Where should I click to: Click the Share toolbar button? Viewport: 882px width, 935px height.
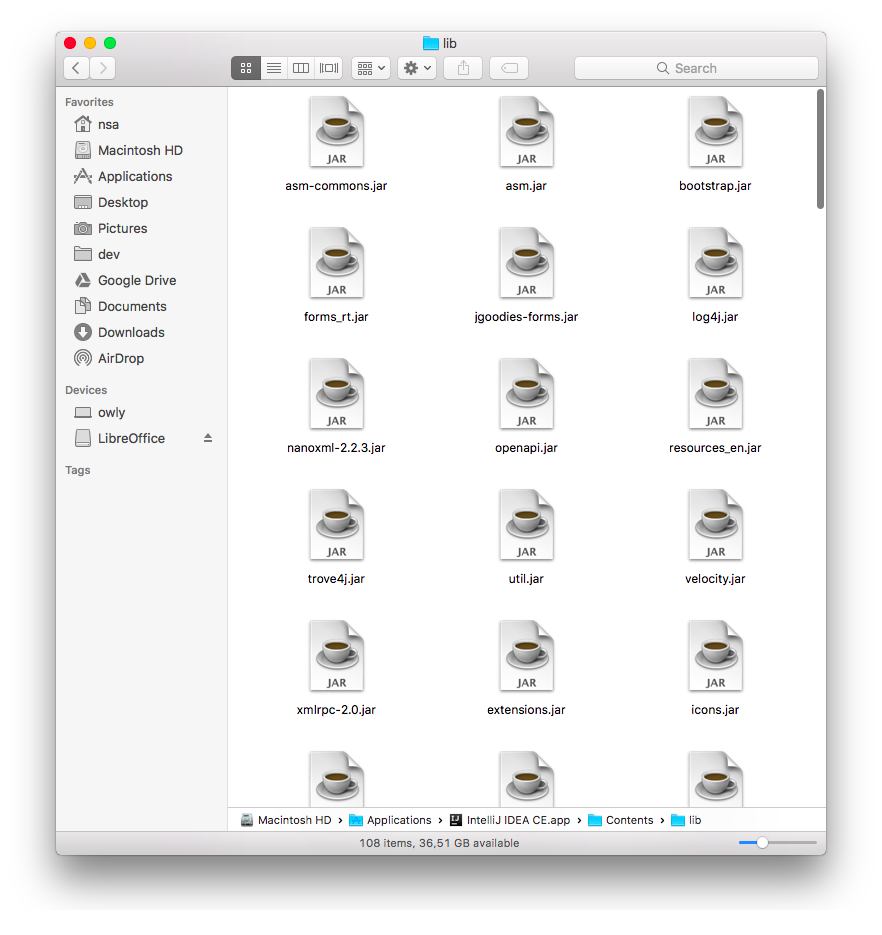point(463,68)
